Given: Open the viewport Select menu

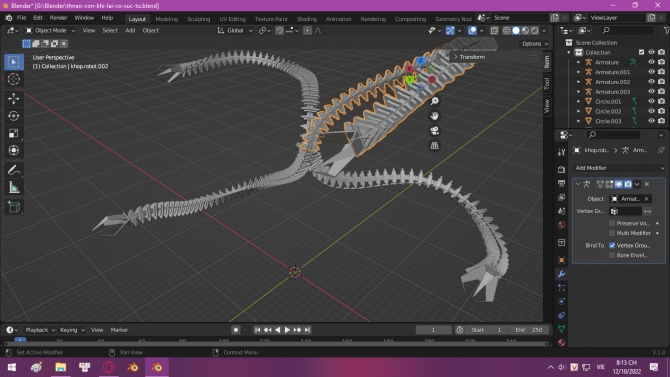Looking at the screenshot, I should point(110,30).
